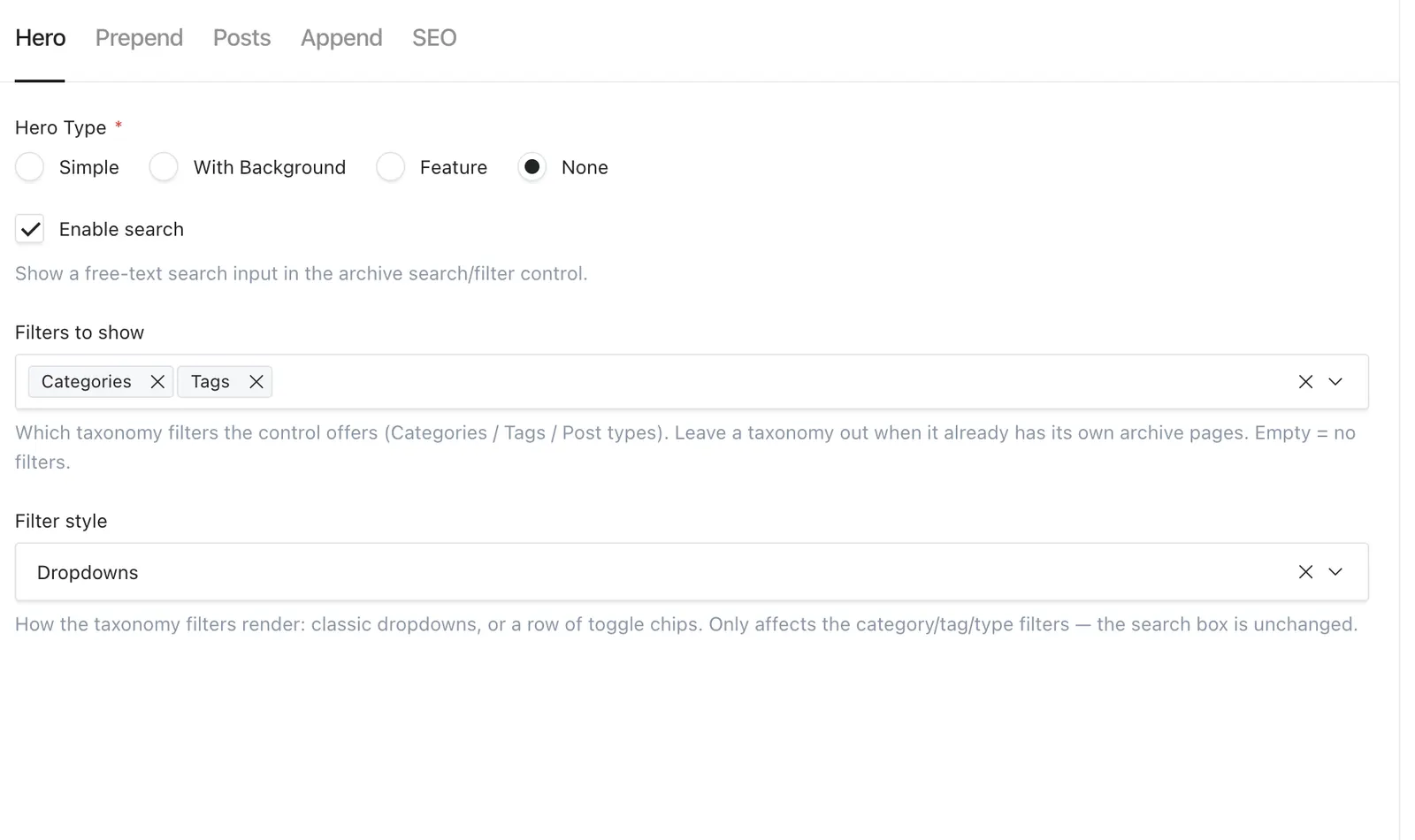The height and width of the screenshot is (840, 1415).
Task: Go to the Posts tab
Action: tap(241, 38)
